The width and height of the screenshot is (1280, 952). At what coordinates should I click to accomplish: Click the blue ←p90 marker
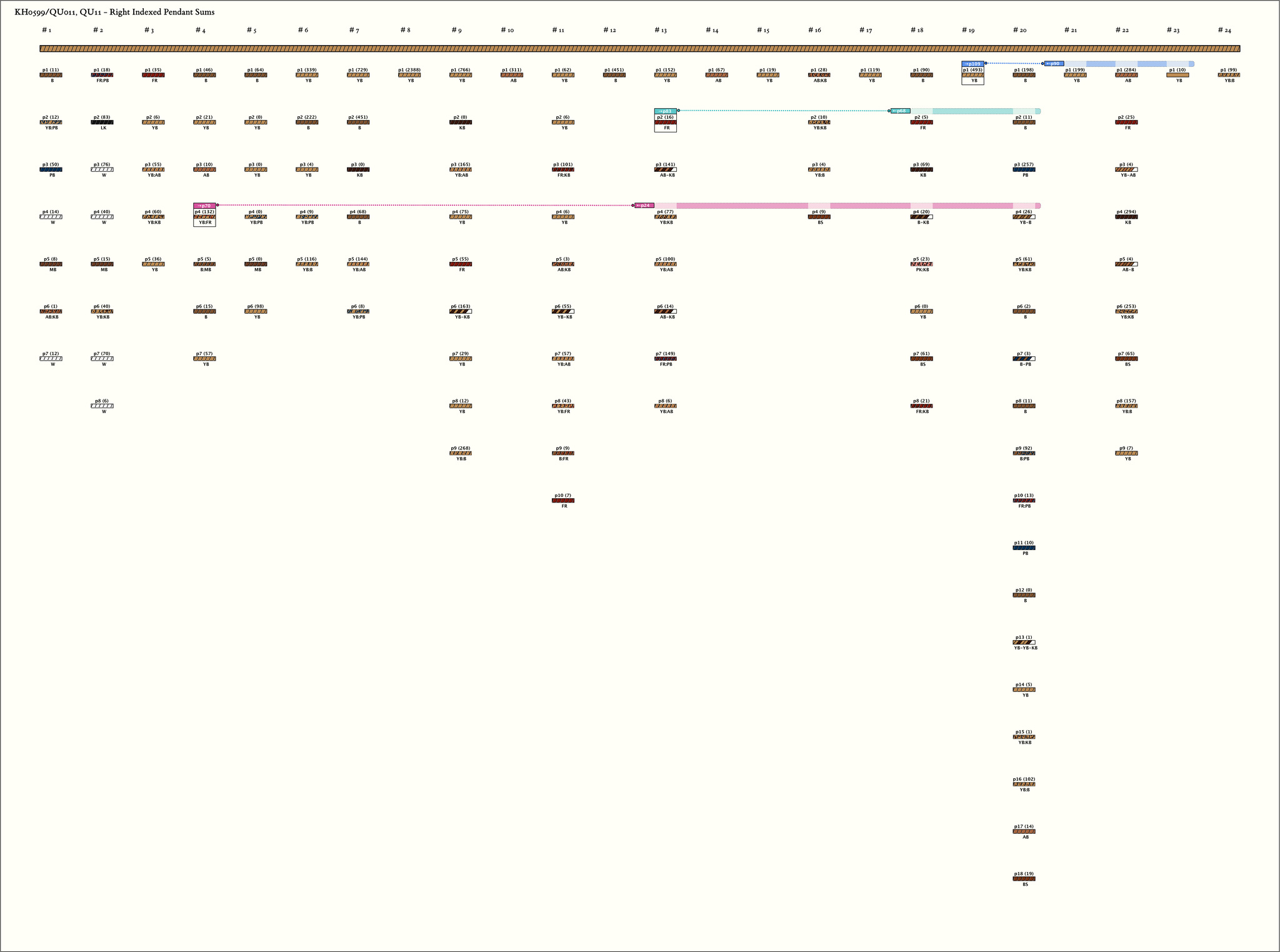pyautogui.click(x=1054, y=64)
